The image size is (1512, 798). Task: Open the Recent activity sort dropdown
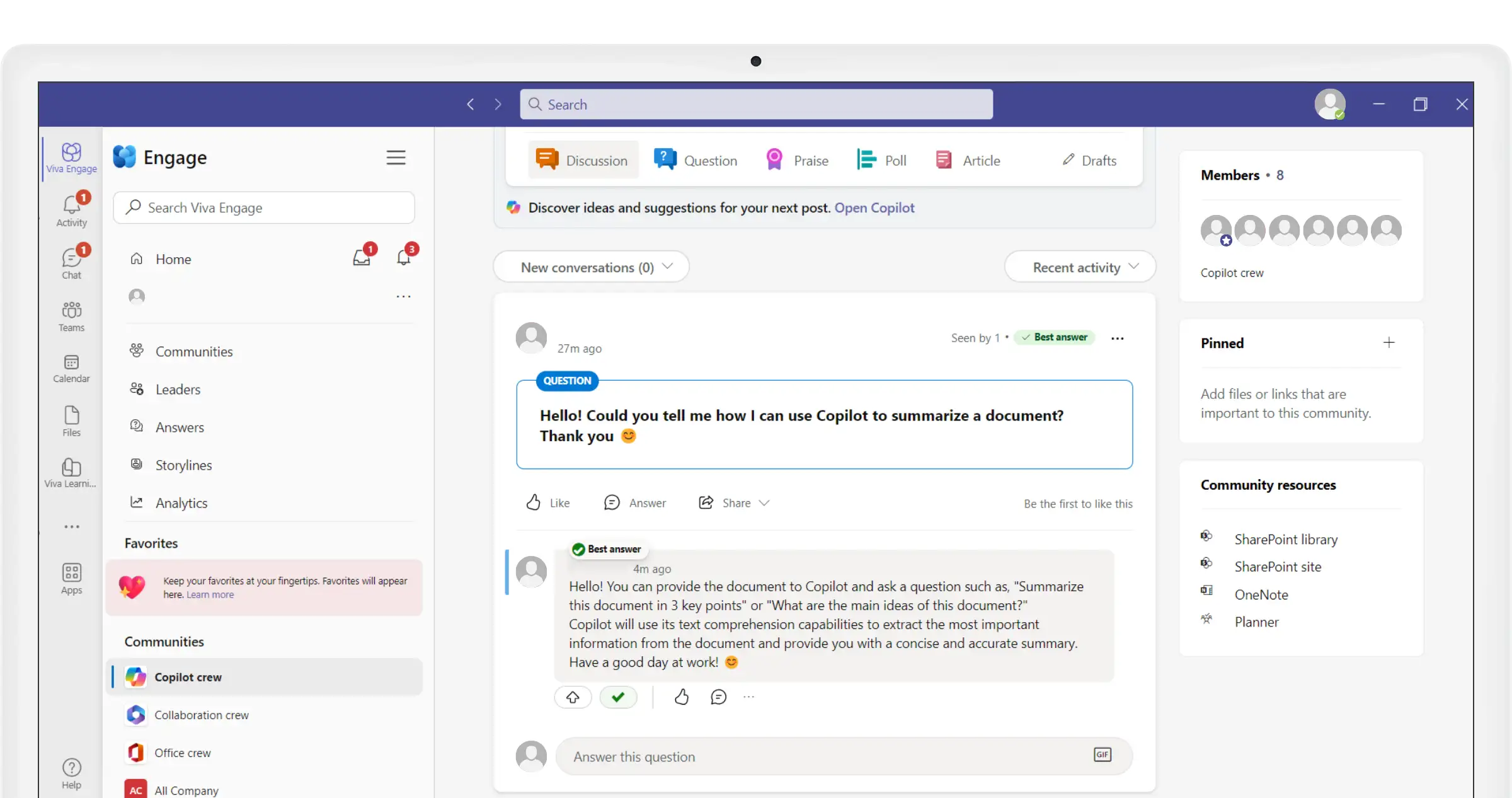pos(1080,267)
